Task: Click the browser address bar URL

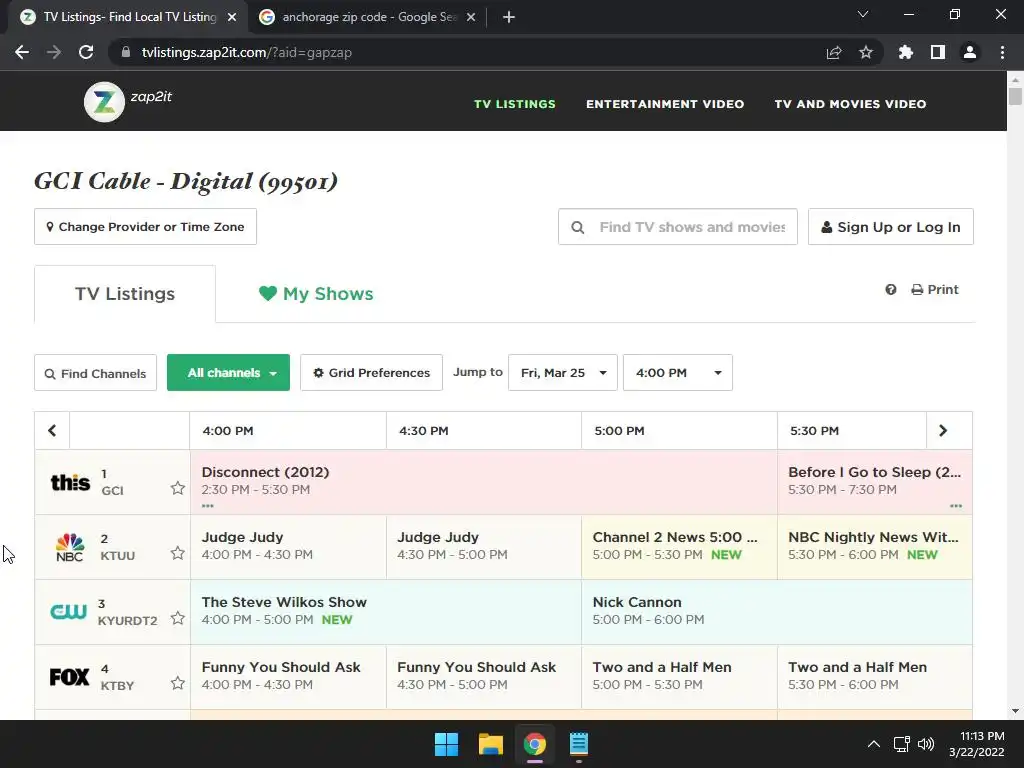Action: (x=246, y=52)
